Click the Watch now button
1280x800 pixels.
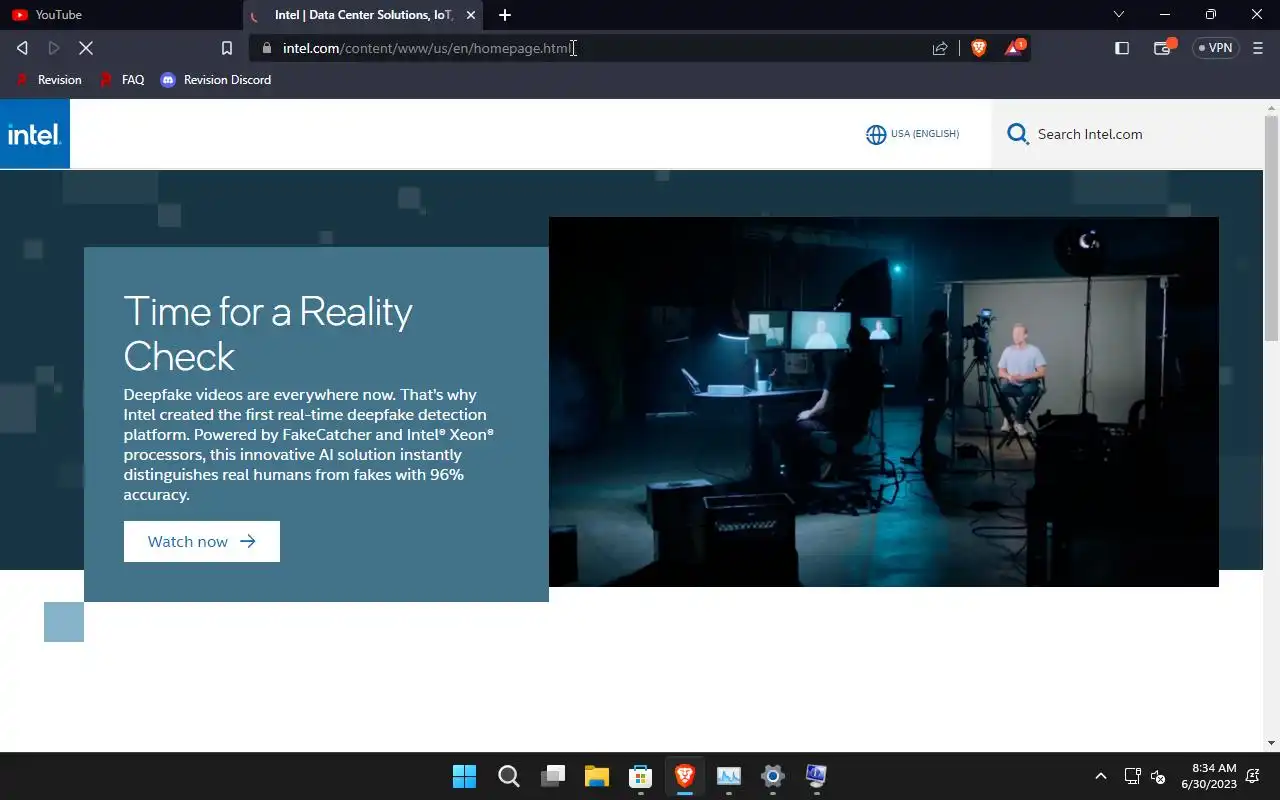pos(202,541)
